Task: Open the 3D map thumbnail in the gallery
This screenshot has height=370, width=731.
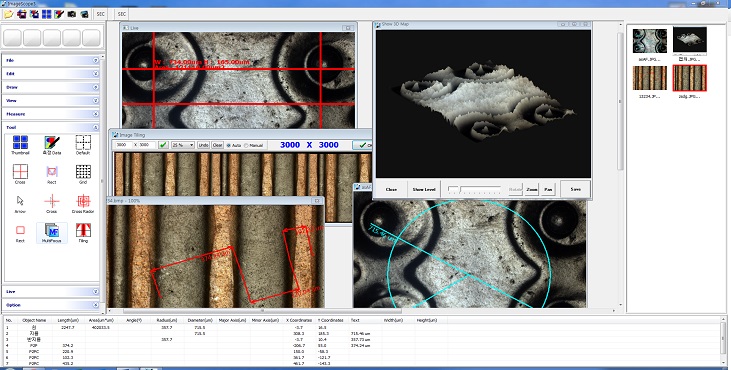Action: 690,40
